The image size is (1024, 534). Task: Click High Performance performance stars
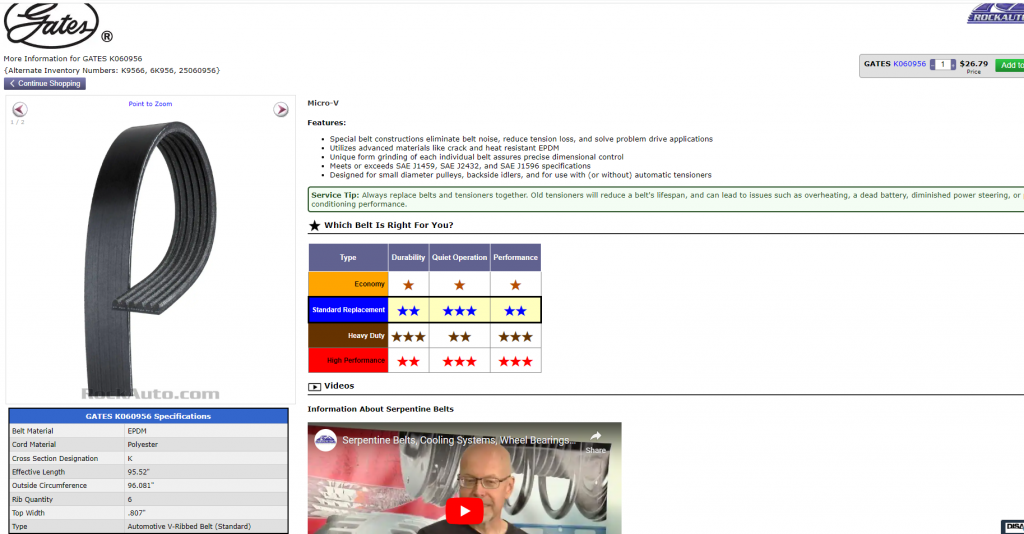point(515,361)
